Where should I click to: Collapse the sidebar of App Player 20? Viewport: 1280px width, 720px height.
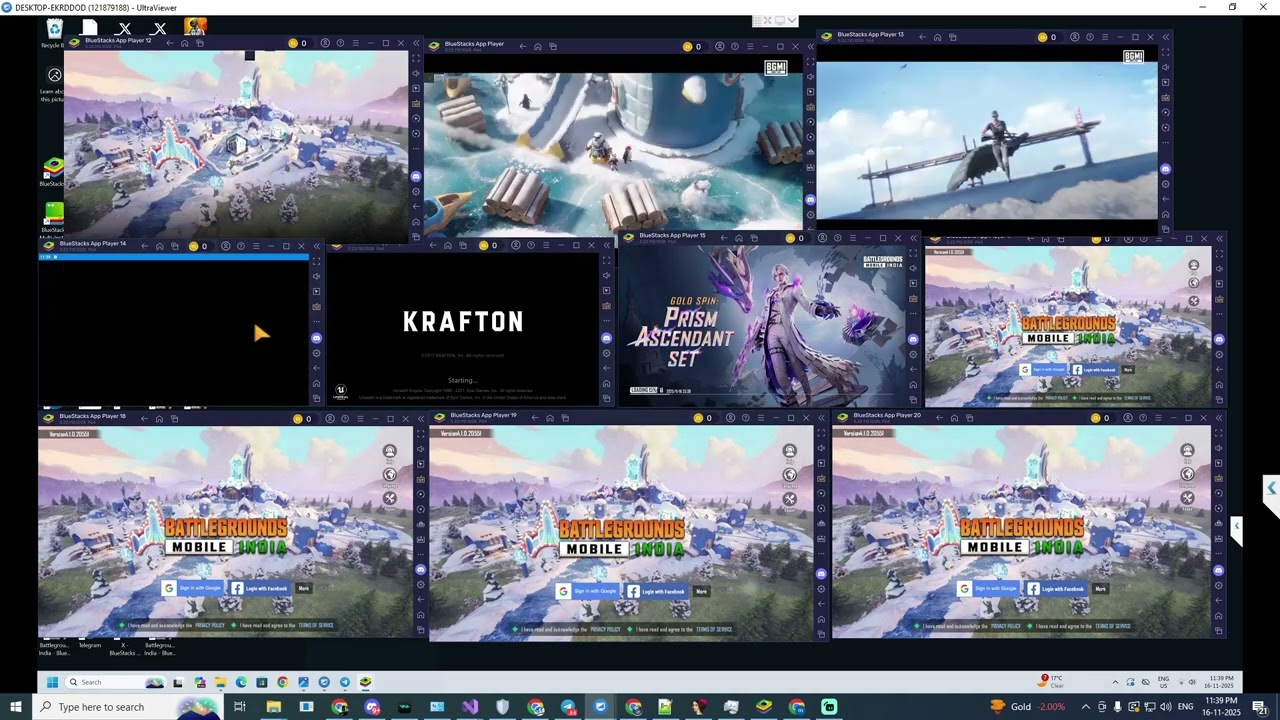coord(1218,417)
